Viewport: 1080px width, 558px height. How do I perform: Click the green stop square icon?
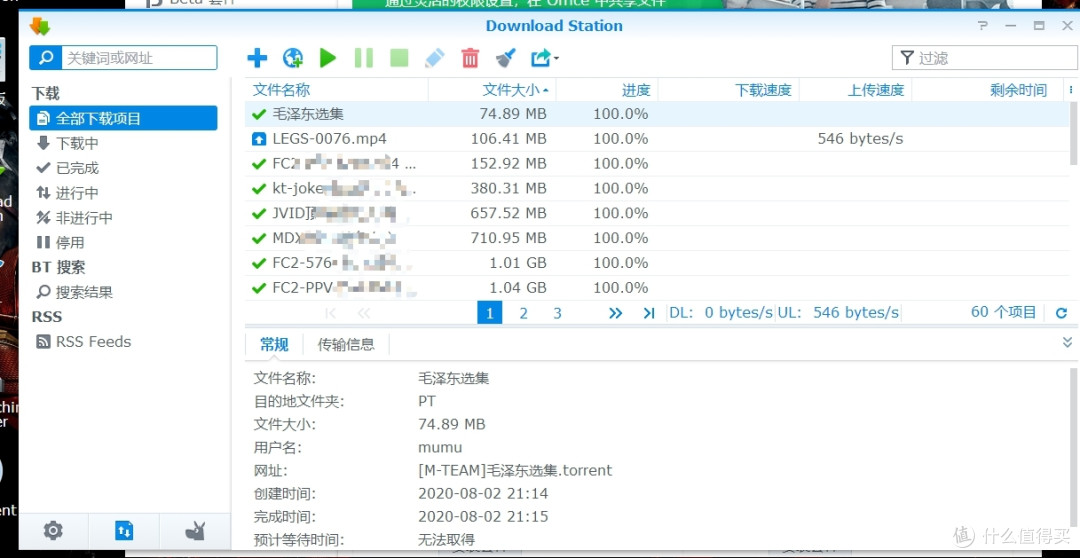pyautogui.click(x=399, y=58)
